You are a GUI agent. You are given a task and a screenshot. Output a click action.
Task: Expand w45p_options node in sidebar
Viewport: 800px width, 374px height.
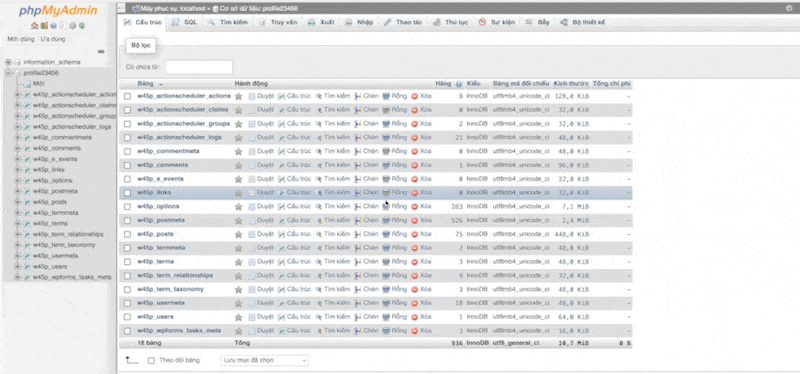click(18, 180)
